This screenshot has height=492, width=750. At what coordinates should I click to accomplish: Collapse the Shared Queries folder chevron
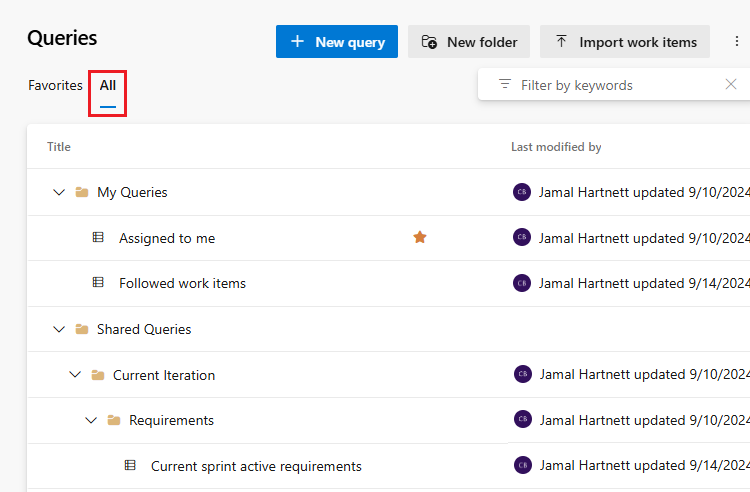point(59,329)
